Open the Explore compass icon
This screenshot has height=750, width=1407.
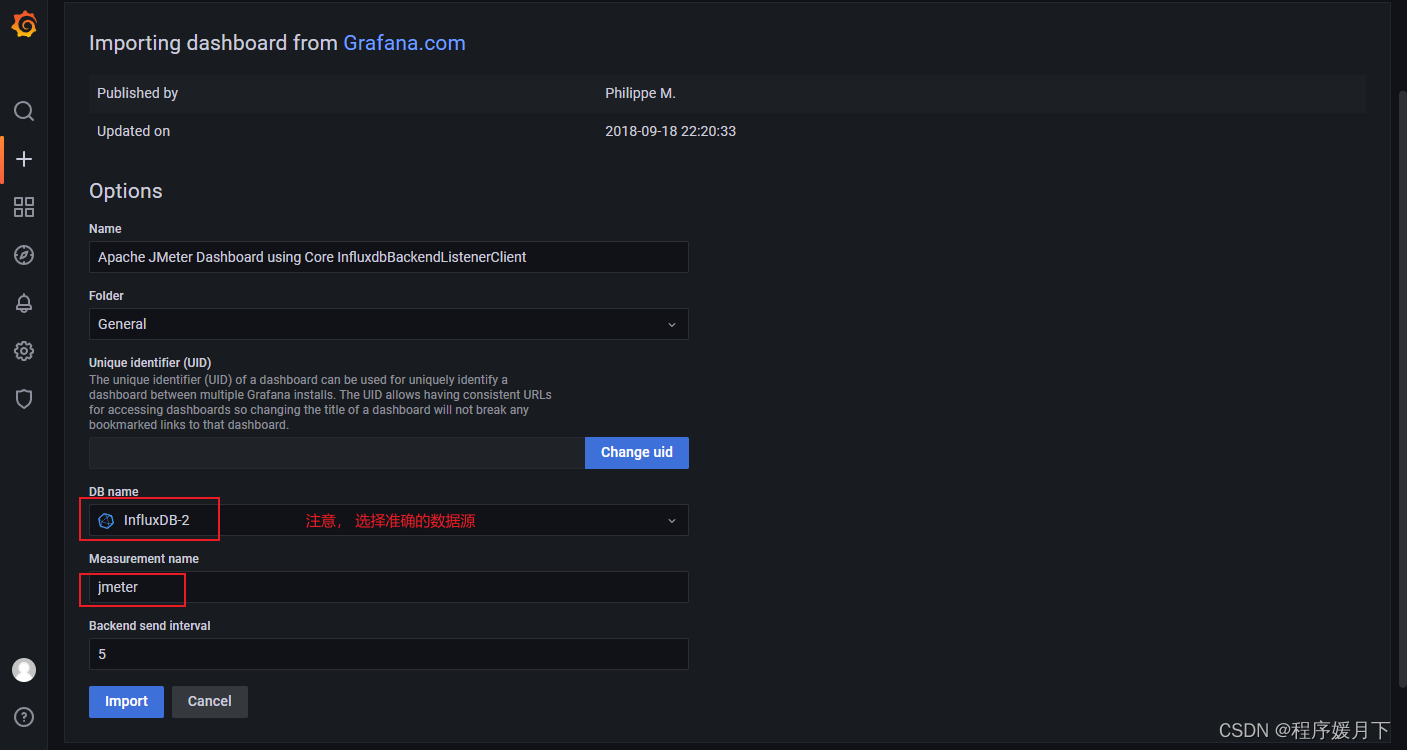24,255
